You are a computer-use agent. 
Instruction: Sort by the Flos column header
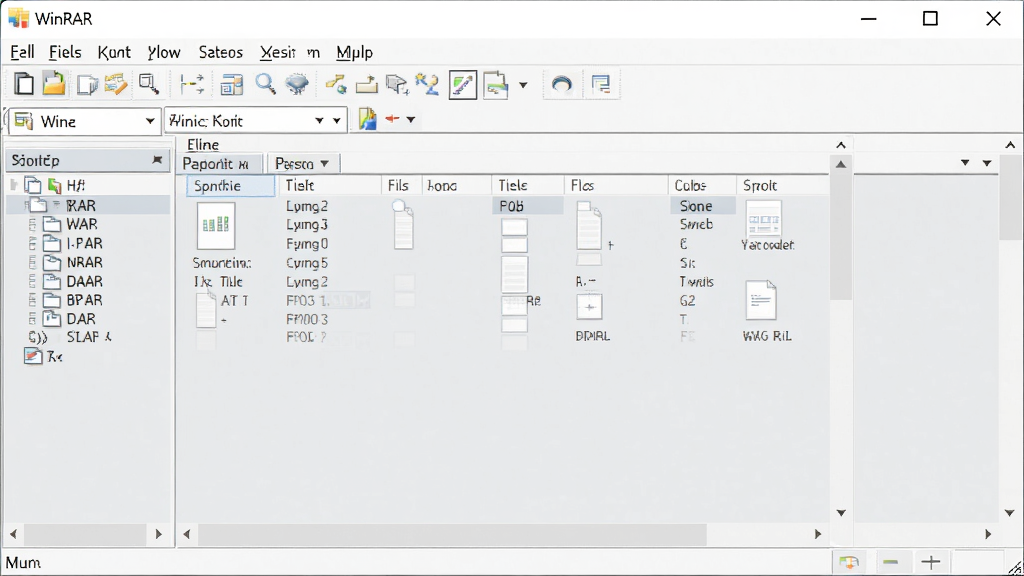pos(615,185)
